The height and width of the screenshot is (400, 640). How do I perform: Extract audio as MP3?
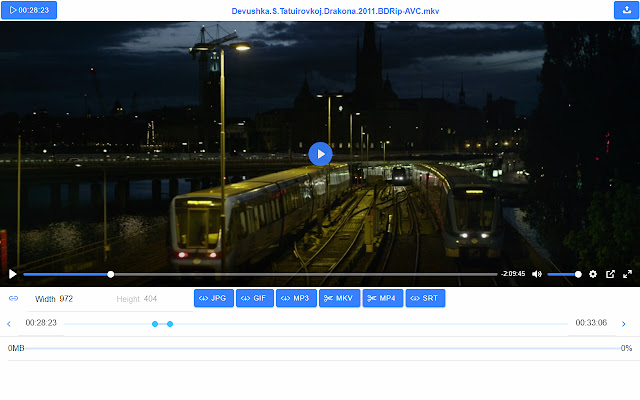[296, 298]
